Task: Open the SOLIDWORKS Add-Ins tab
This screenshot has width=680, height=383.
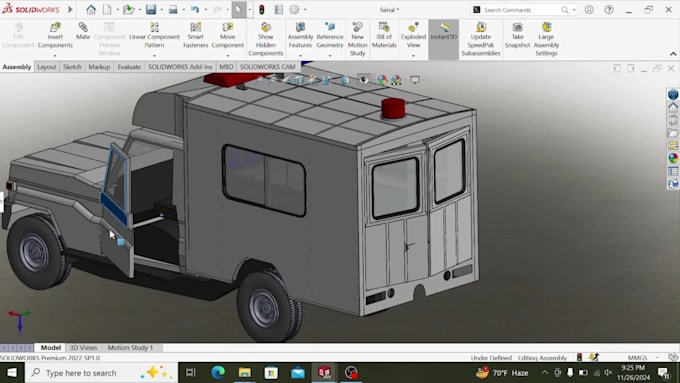Action: (x=180, y=67)
